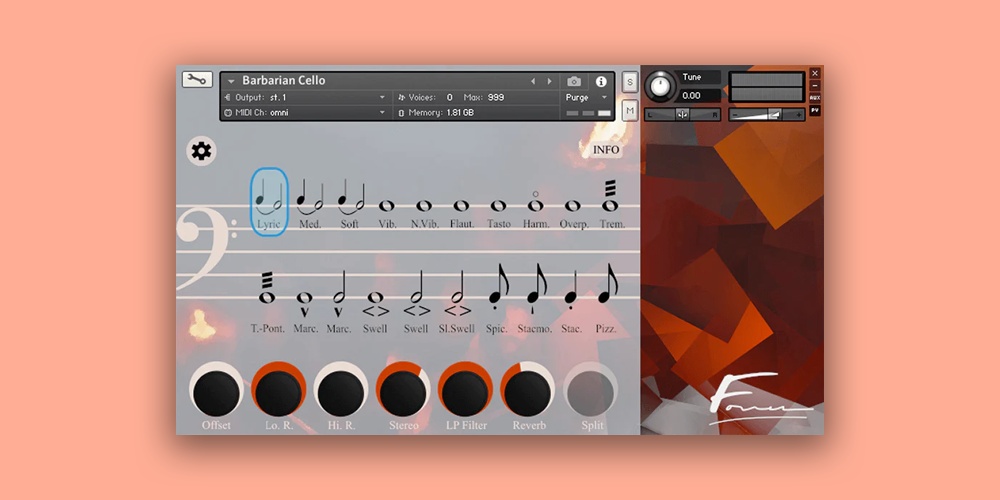The image size is (1000, 500).
Task: Click the settings gear icon
Action: tap(201, 151)
